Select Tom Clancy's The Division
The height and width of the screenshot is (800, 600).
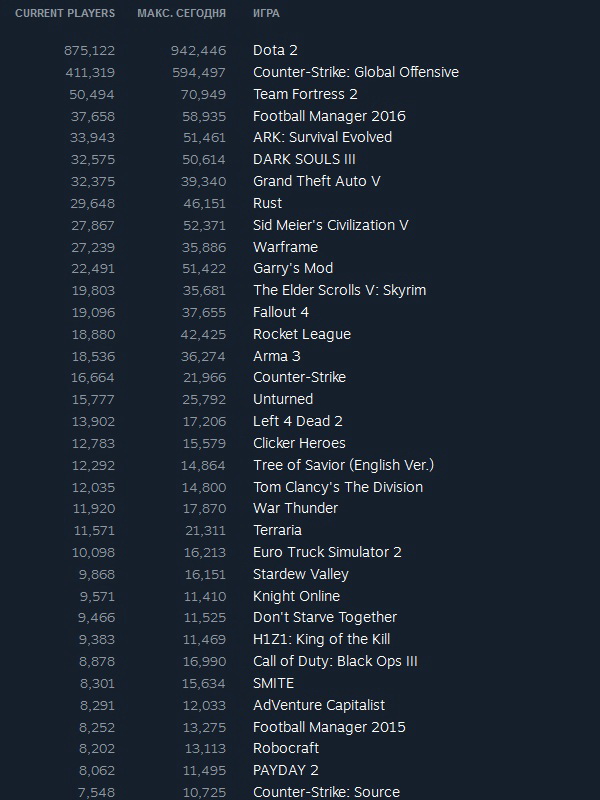338,487
